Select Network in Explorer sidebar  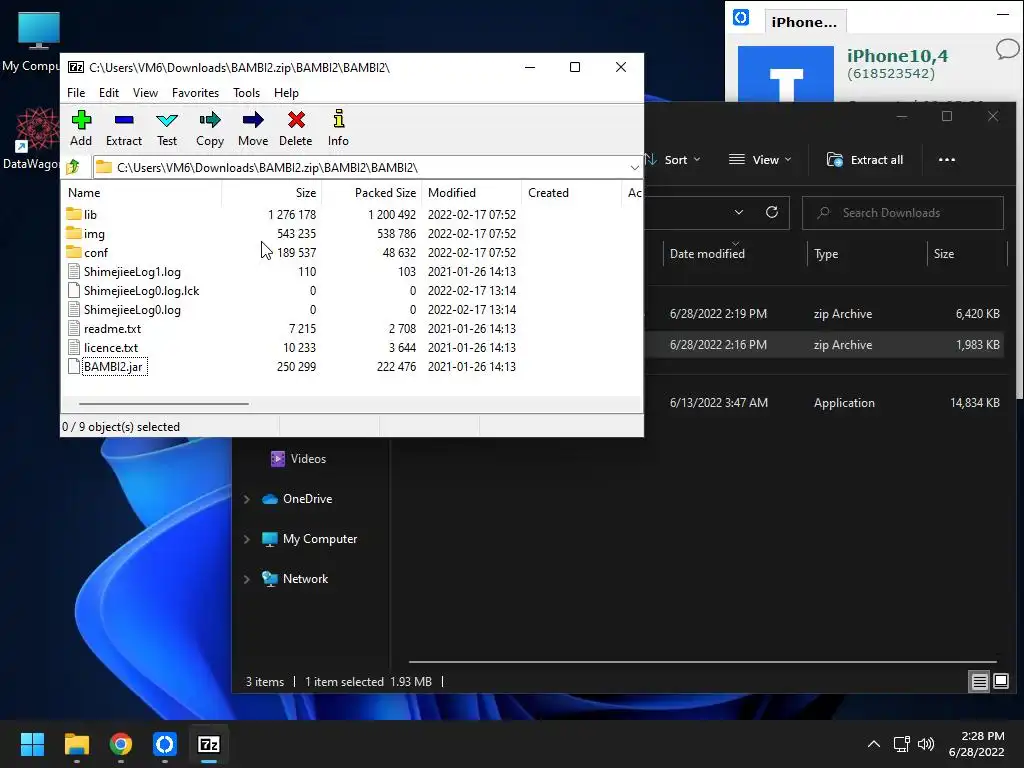click(x=295, y=579)
